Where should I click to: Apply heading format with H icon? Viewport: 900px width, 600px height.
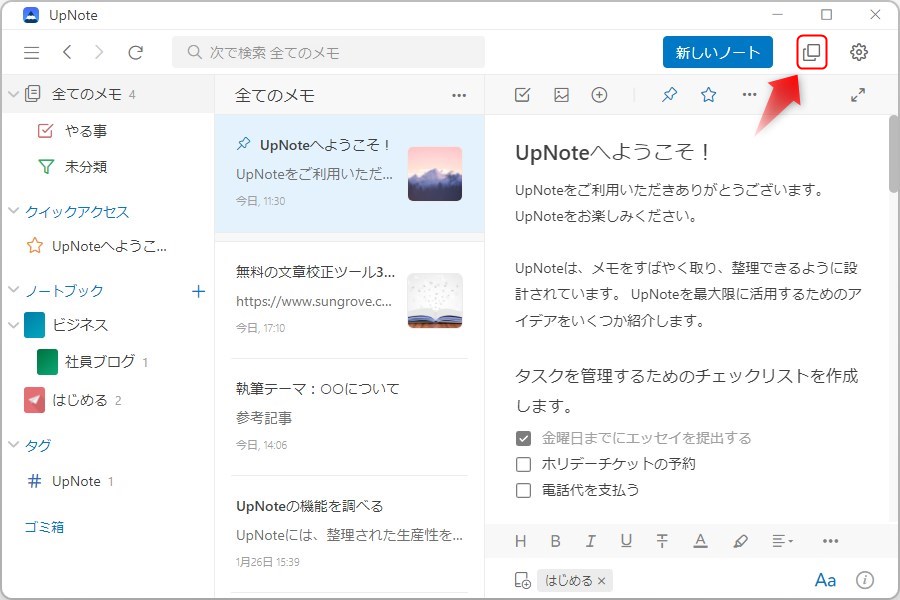coord(521,541)
